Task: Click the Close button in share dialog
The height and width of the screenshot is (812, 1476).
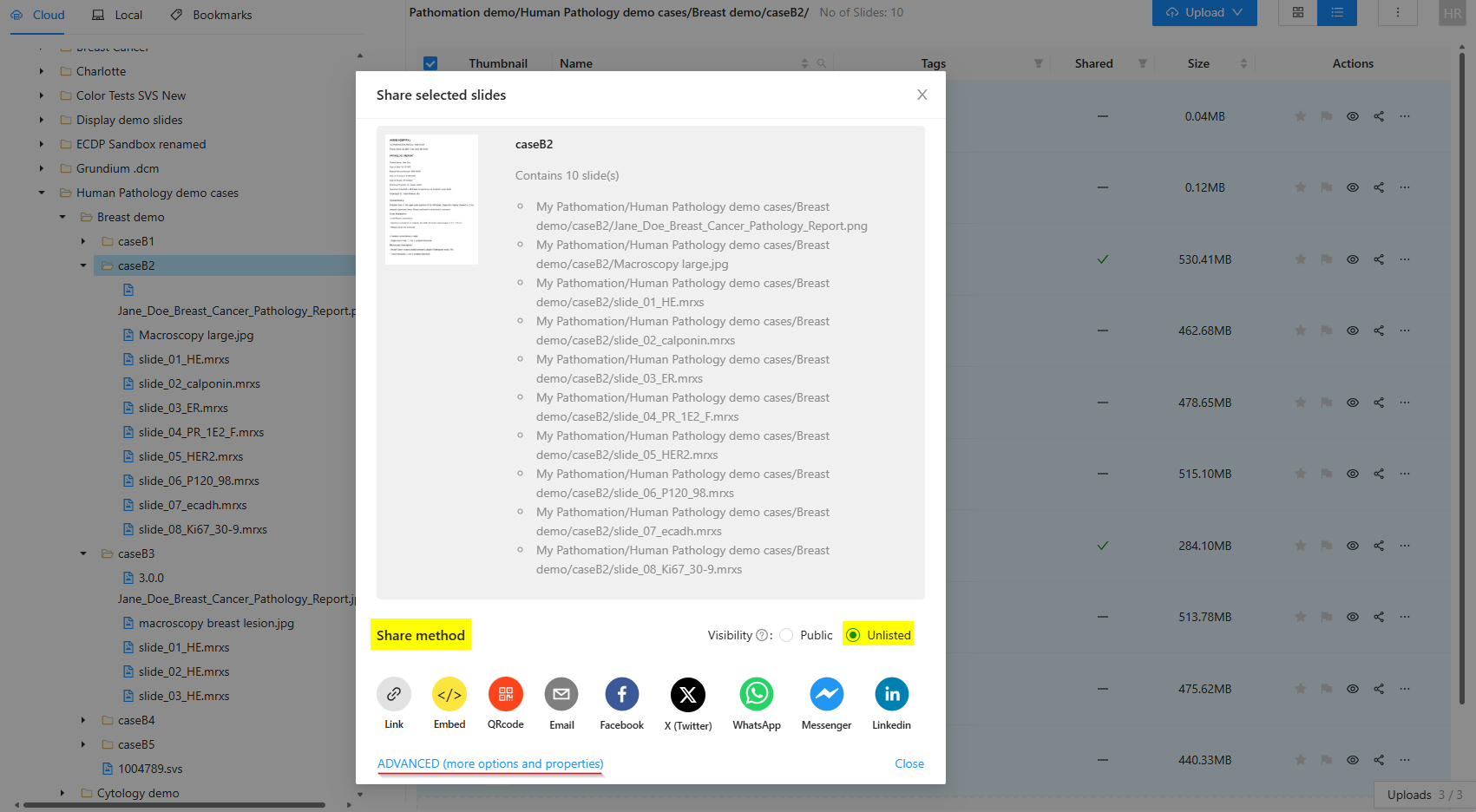Action: (x=909, y=763)
